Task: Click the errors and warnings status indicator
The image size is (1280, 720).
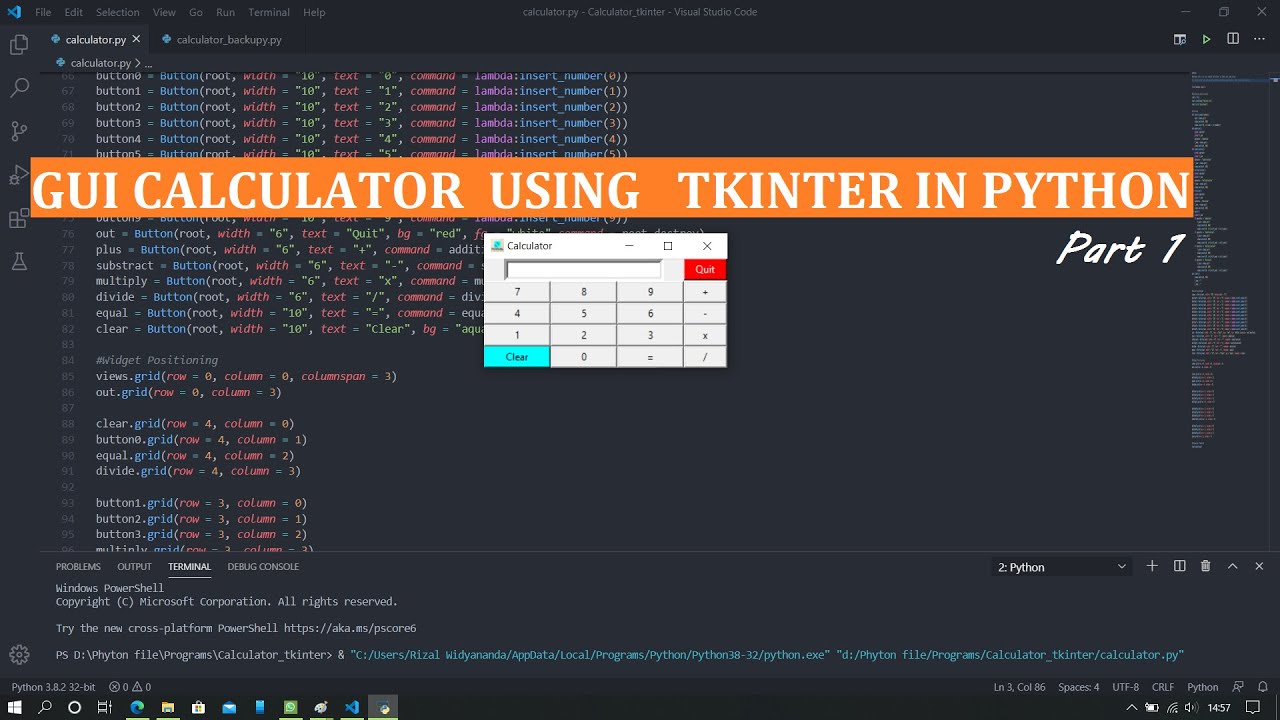Action: 130,687
